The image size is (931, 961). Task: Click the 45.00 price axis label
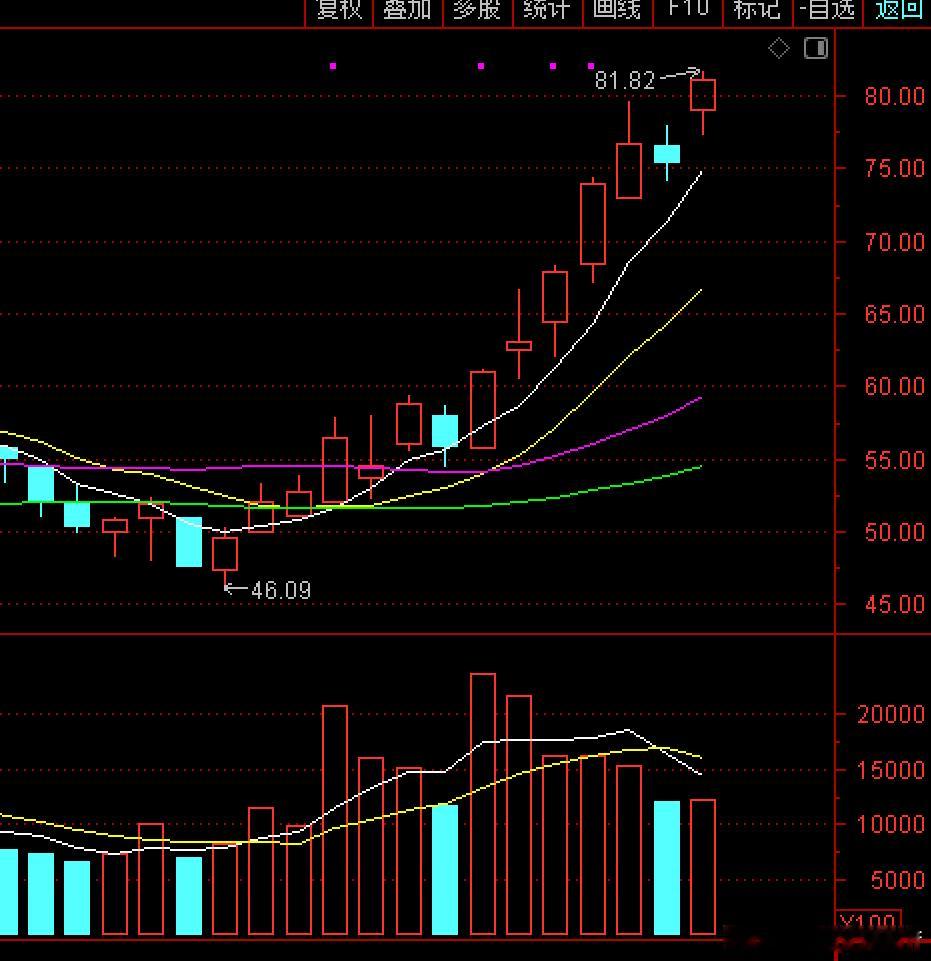(x=894, y=604)
